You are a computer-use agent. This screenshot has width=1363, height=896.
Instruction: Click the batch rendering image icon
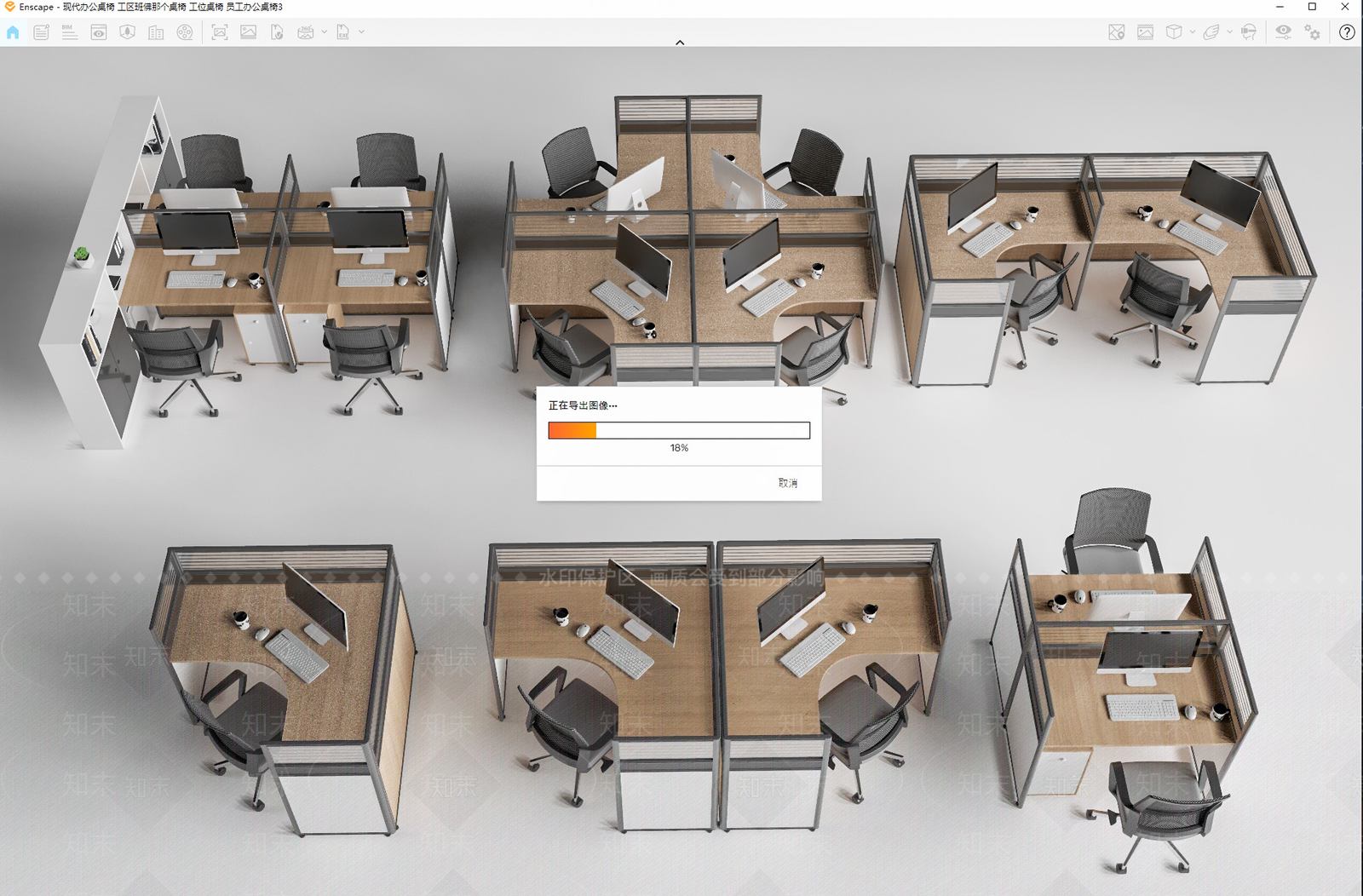point(249,32)
